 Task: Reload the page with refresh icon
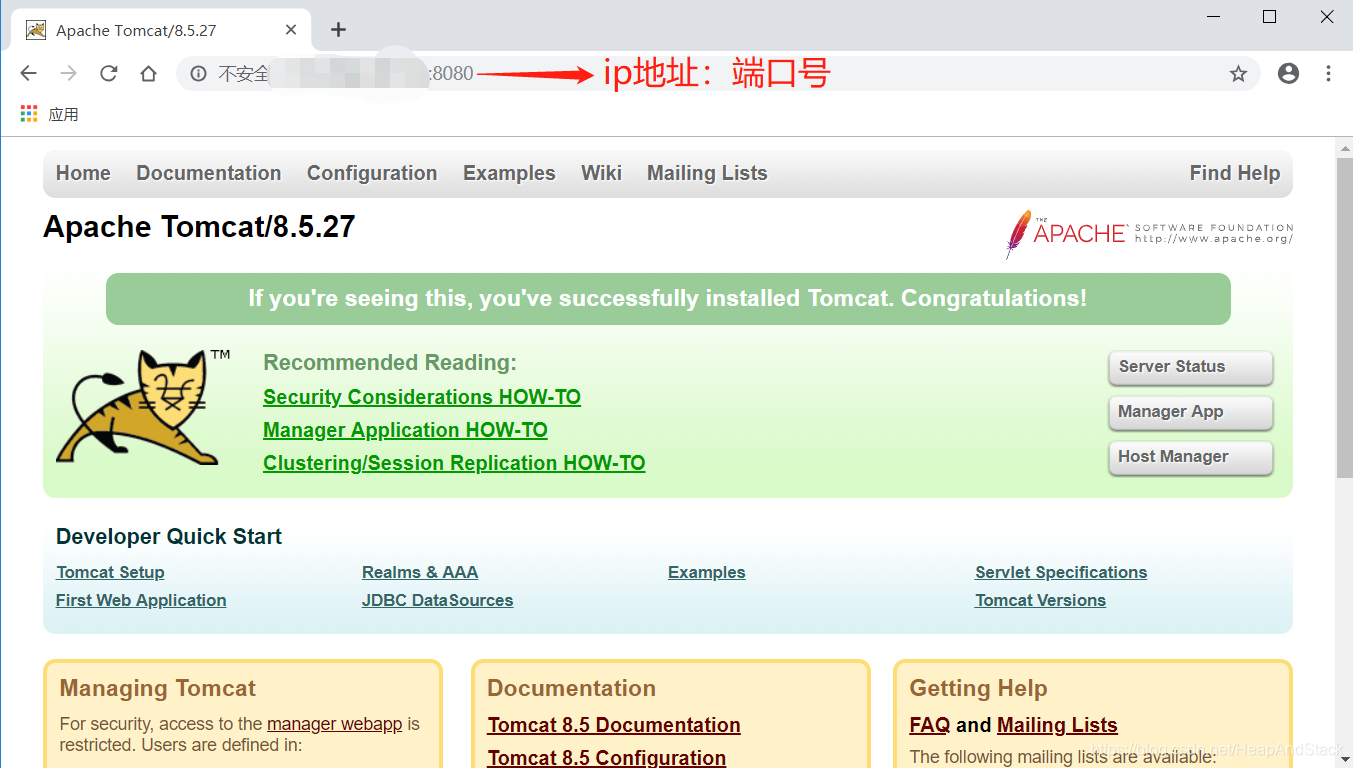tap(109, 73)
